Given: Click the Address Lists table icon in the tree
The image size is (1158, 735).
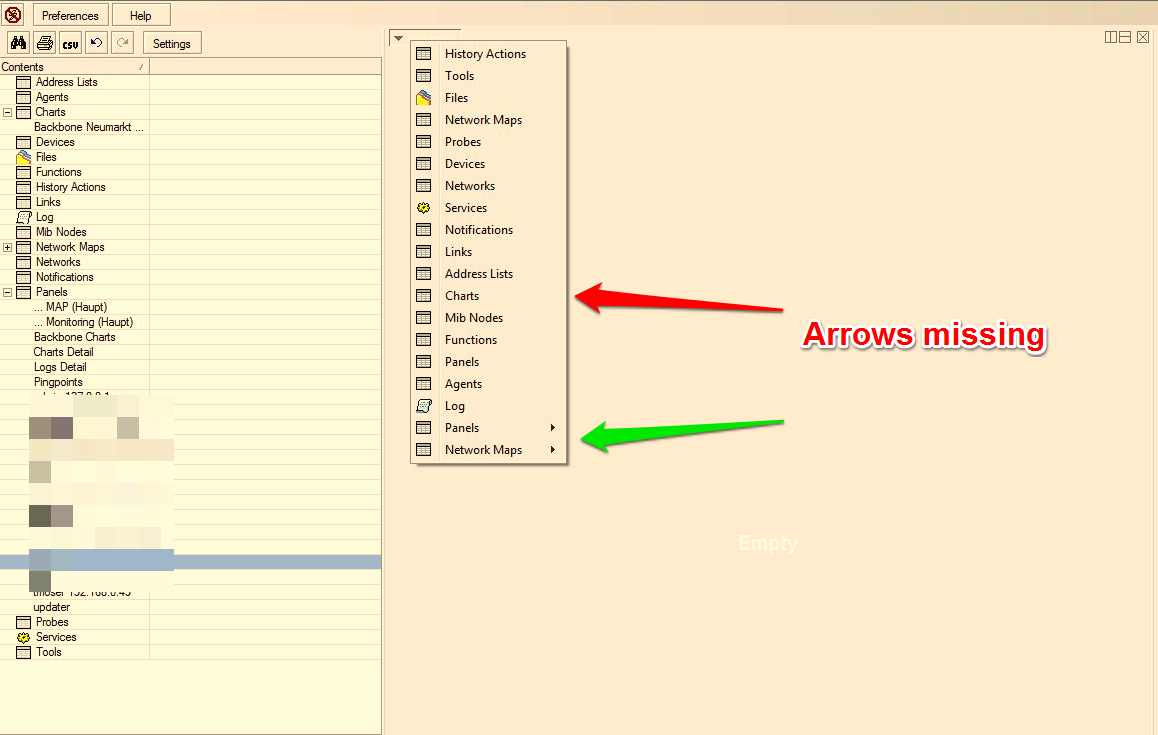Looking at the screenshot, I should pos(24,82).
